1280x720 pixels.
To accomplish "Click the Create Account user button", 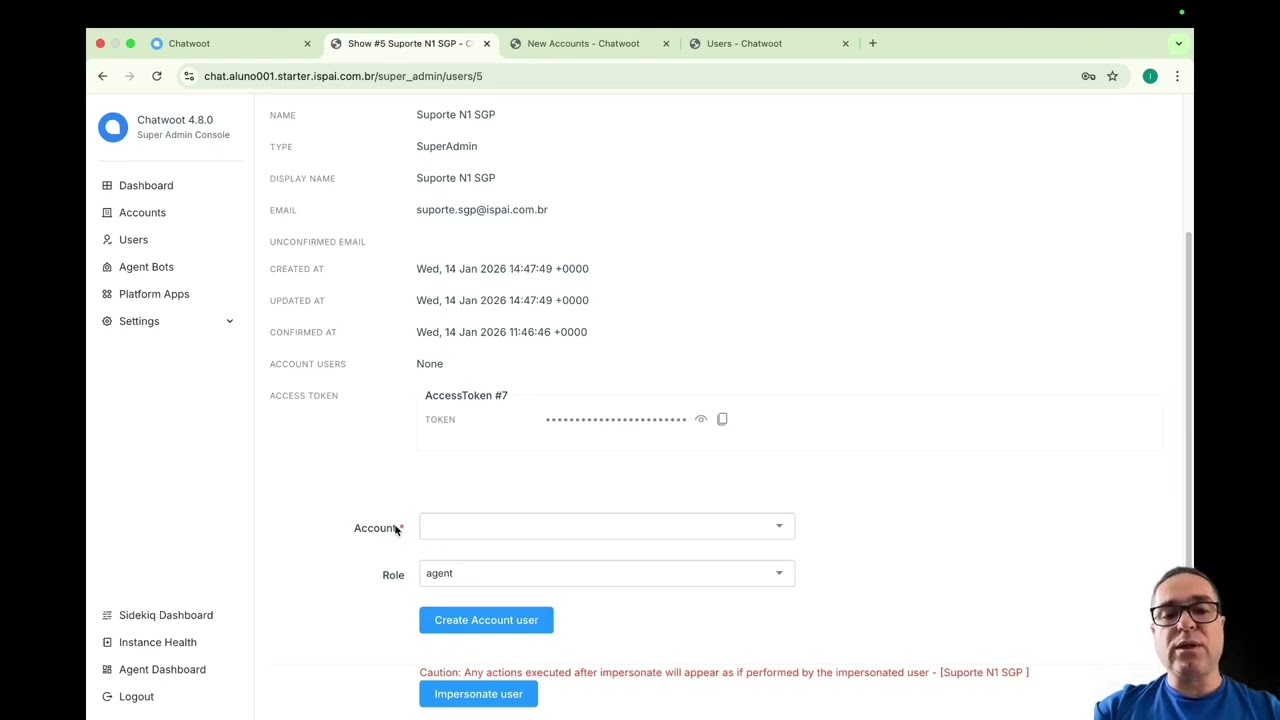I will coord(486,620).
